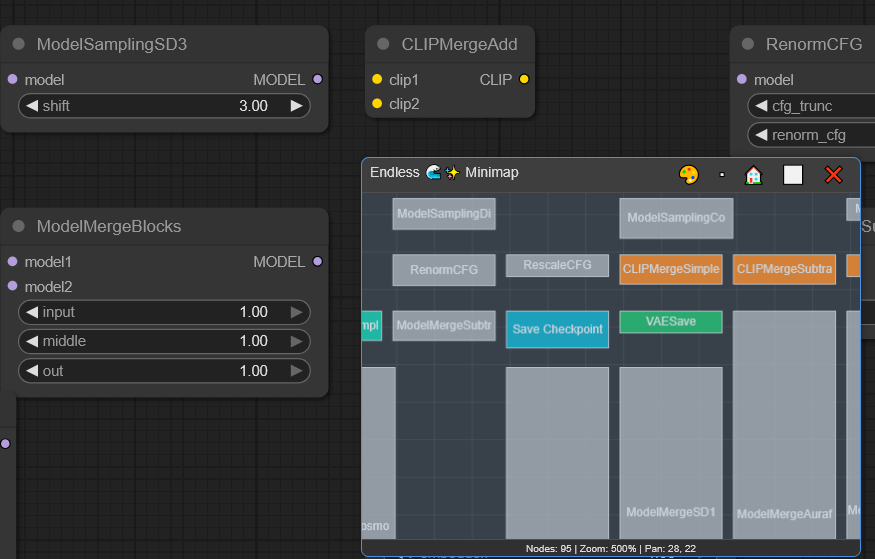Close the Endless Minimap panel
Screen dimensions: 875x559
tap(833, 174)
